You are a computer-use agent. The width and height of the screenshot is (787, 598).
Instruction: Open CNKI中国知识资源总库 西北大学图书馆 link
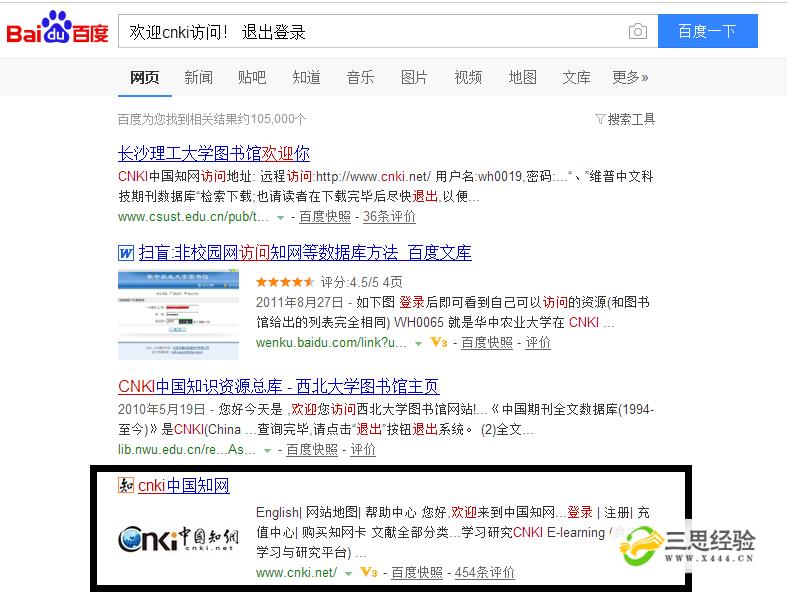pyautogui.click(x=279, y=386)
